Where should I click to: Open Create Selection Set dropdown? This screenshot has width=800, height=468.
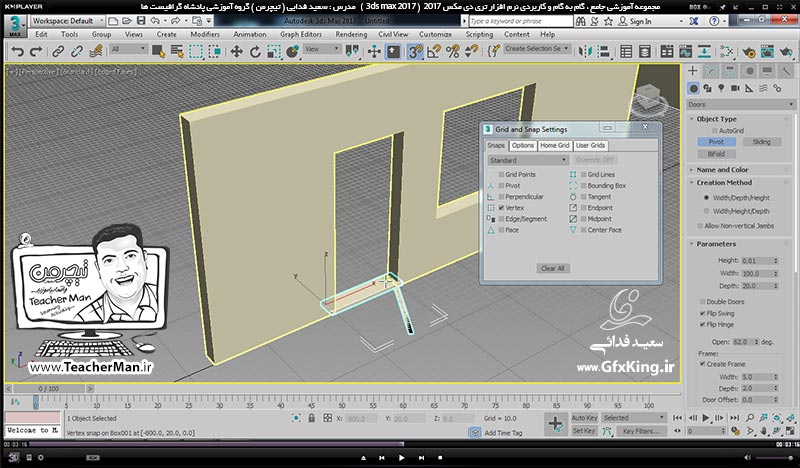[537, 48]
